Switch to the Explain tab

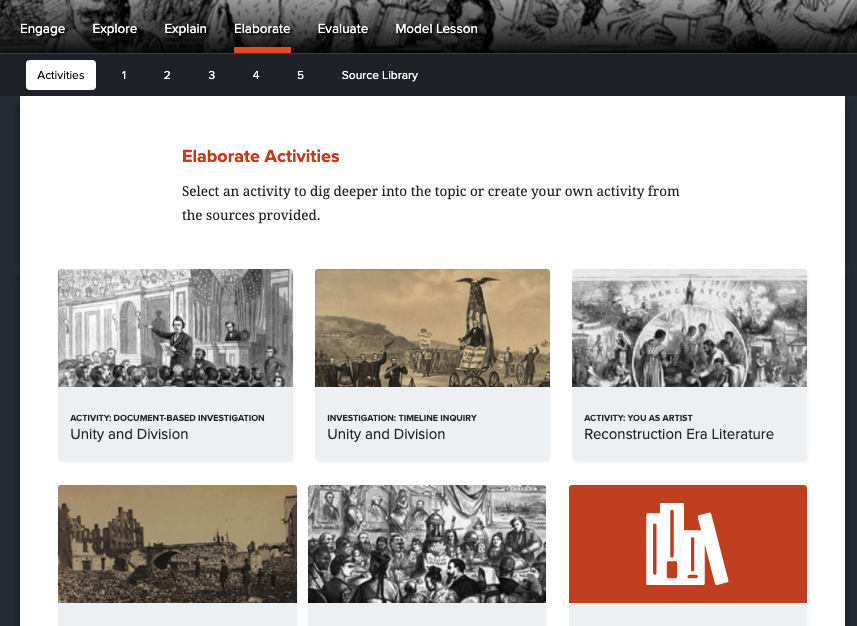185,29
